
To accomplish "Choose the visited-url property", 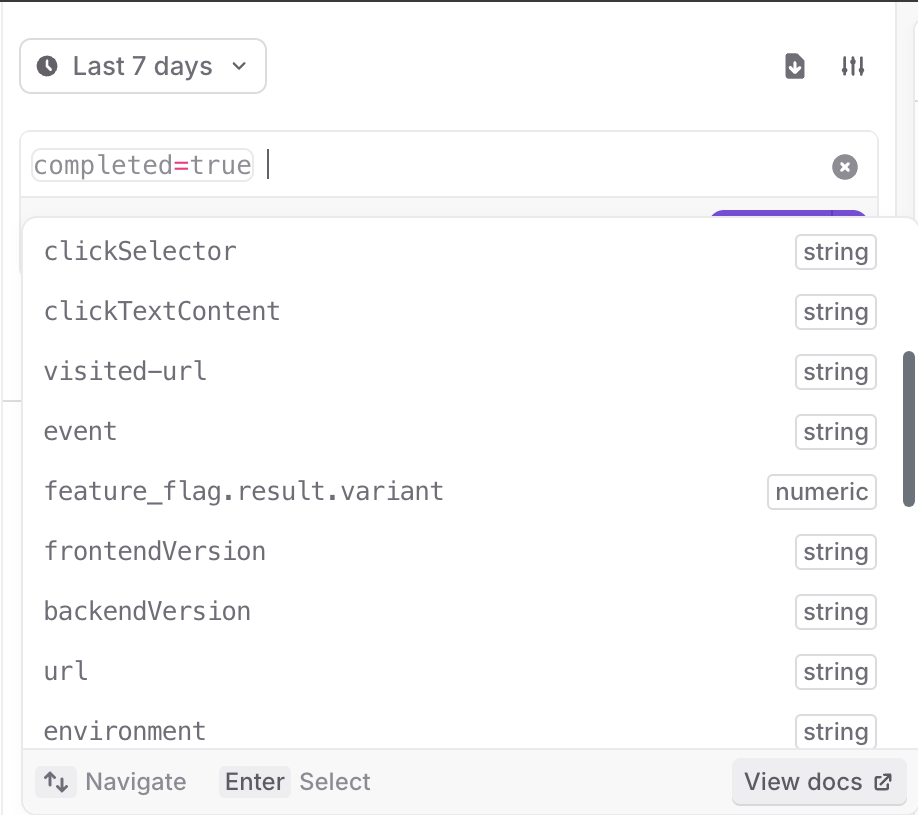I will point(124,372).
